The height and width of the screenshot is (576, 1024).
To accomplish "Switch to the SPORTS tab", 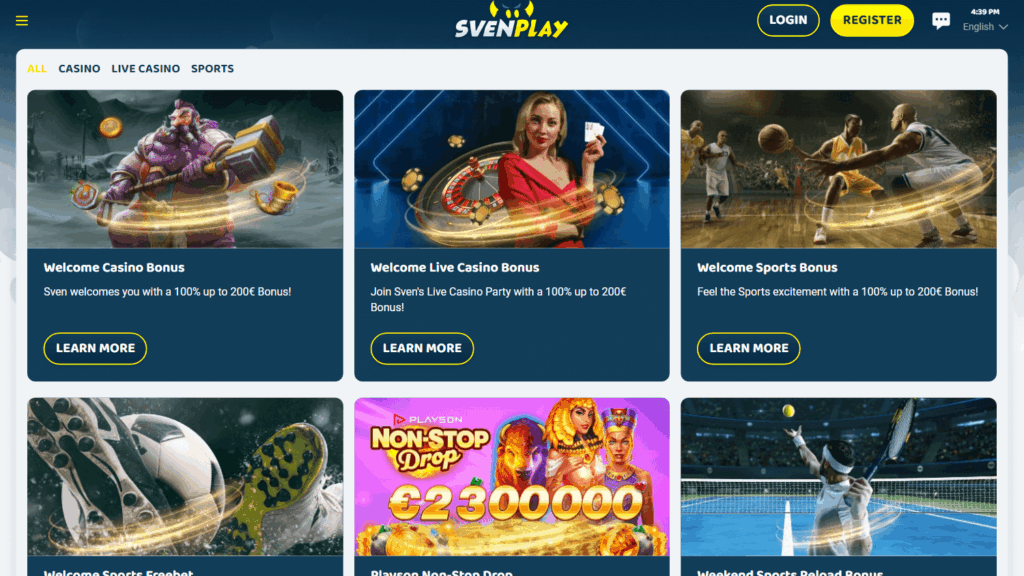I will point(212,69).
